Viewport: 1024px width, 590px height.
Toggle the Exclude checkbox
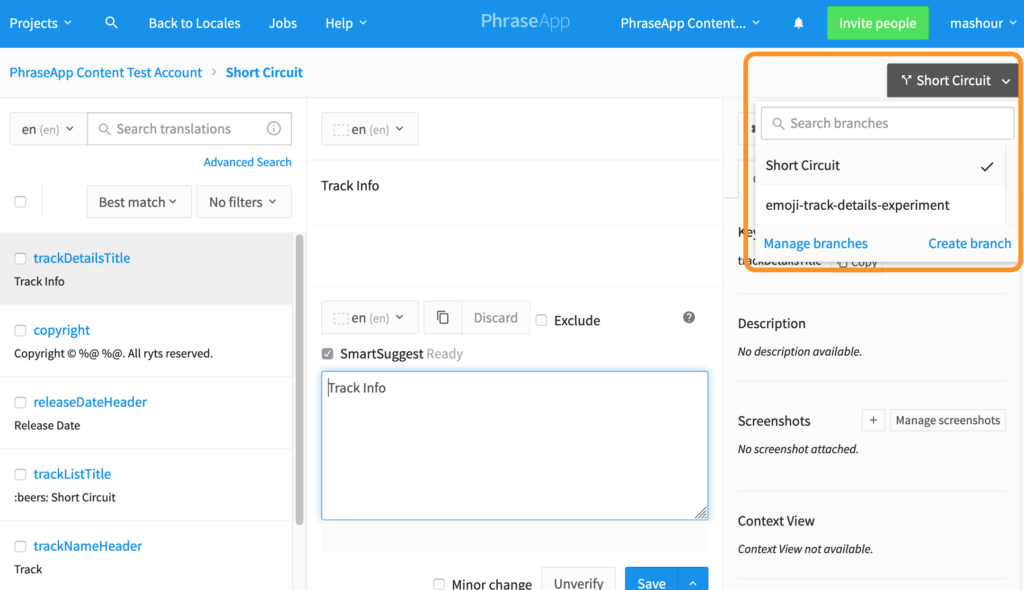[x=541, y=320]
